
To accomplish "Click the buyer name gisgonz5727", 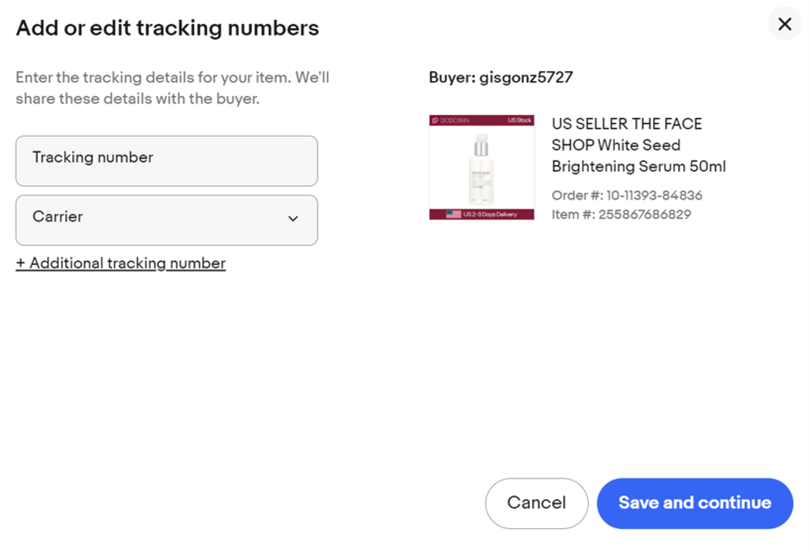I will (526, 77).
